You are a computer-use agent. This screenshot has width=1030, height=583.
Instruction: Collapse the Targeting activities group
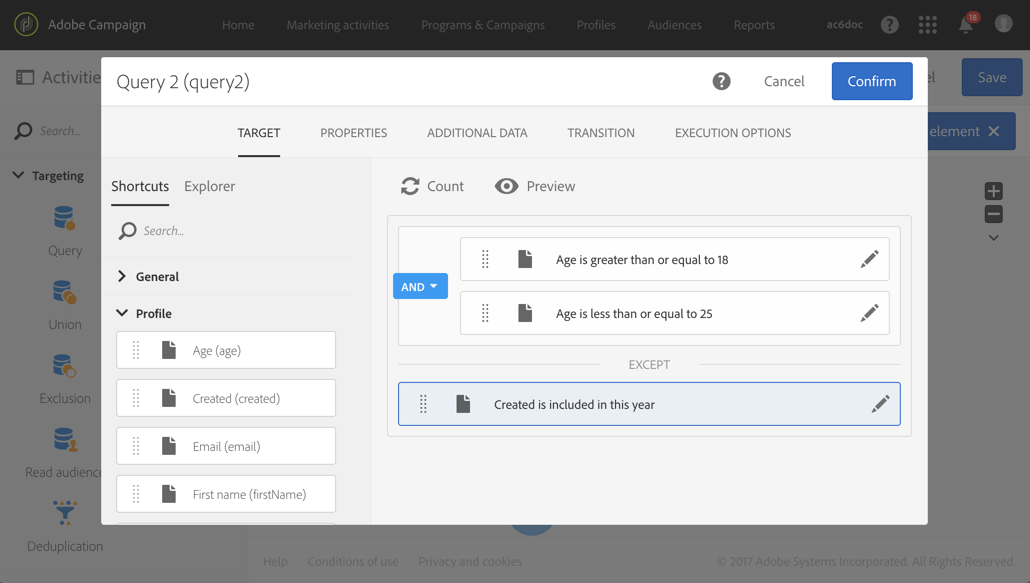[18, 175]
